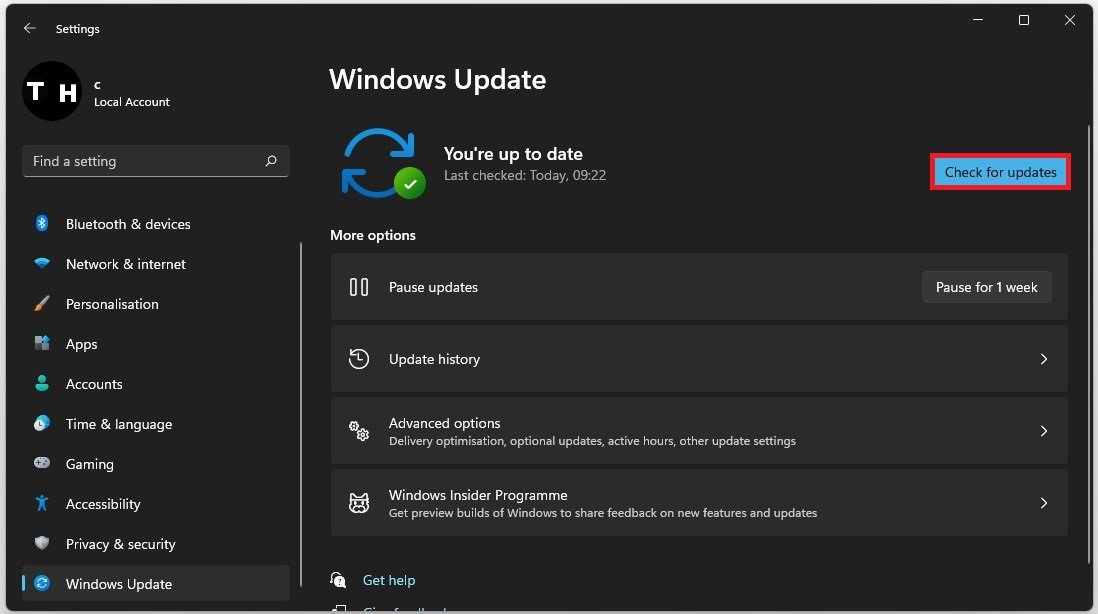Open Advanced options chevron
1098x614 pixels.
pyautogui.click(x=1043, y=431)
